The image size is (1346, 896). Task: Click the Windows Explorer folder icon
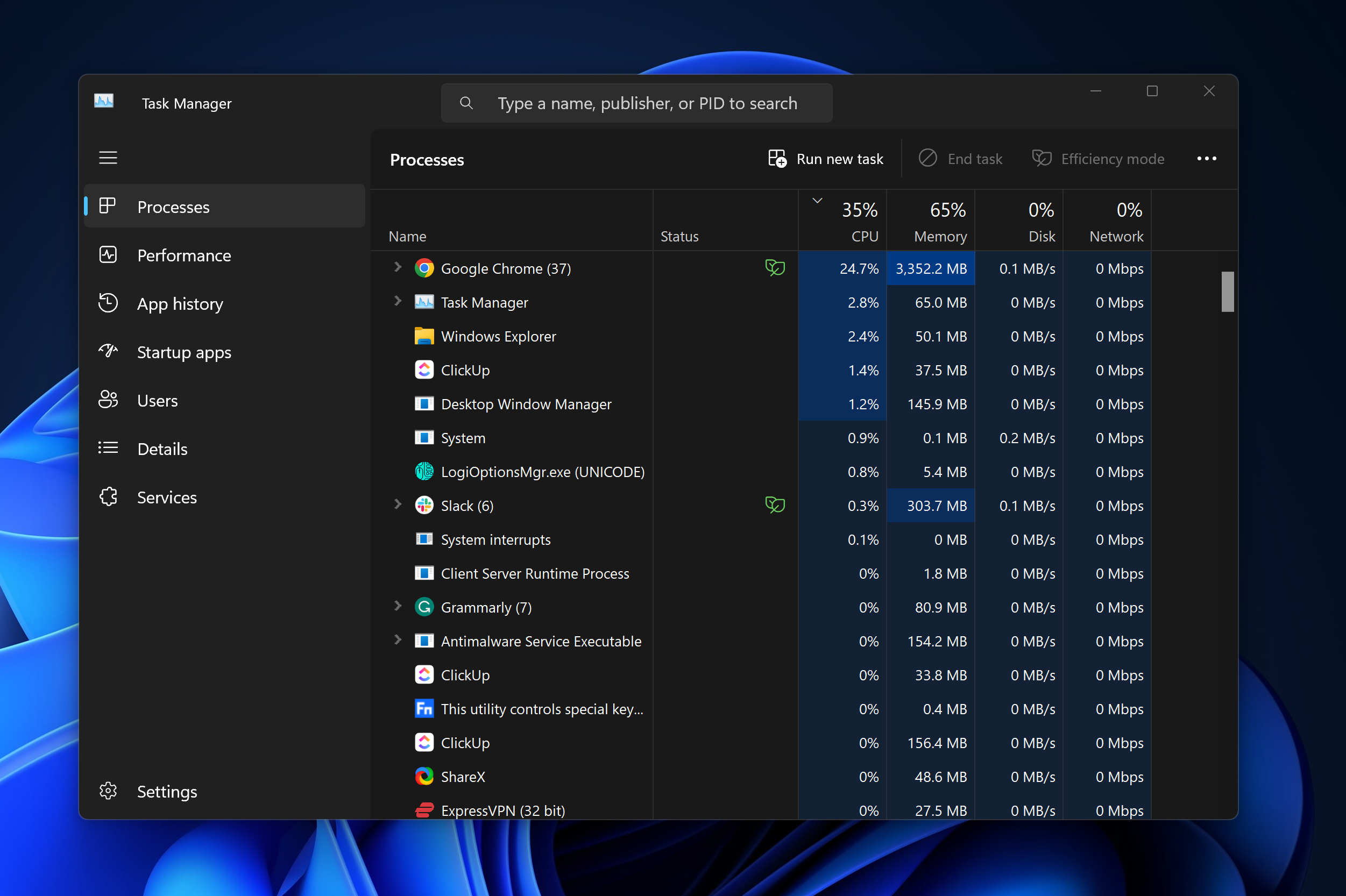coord(424,337)
